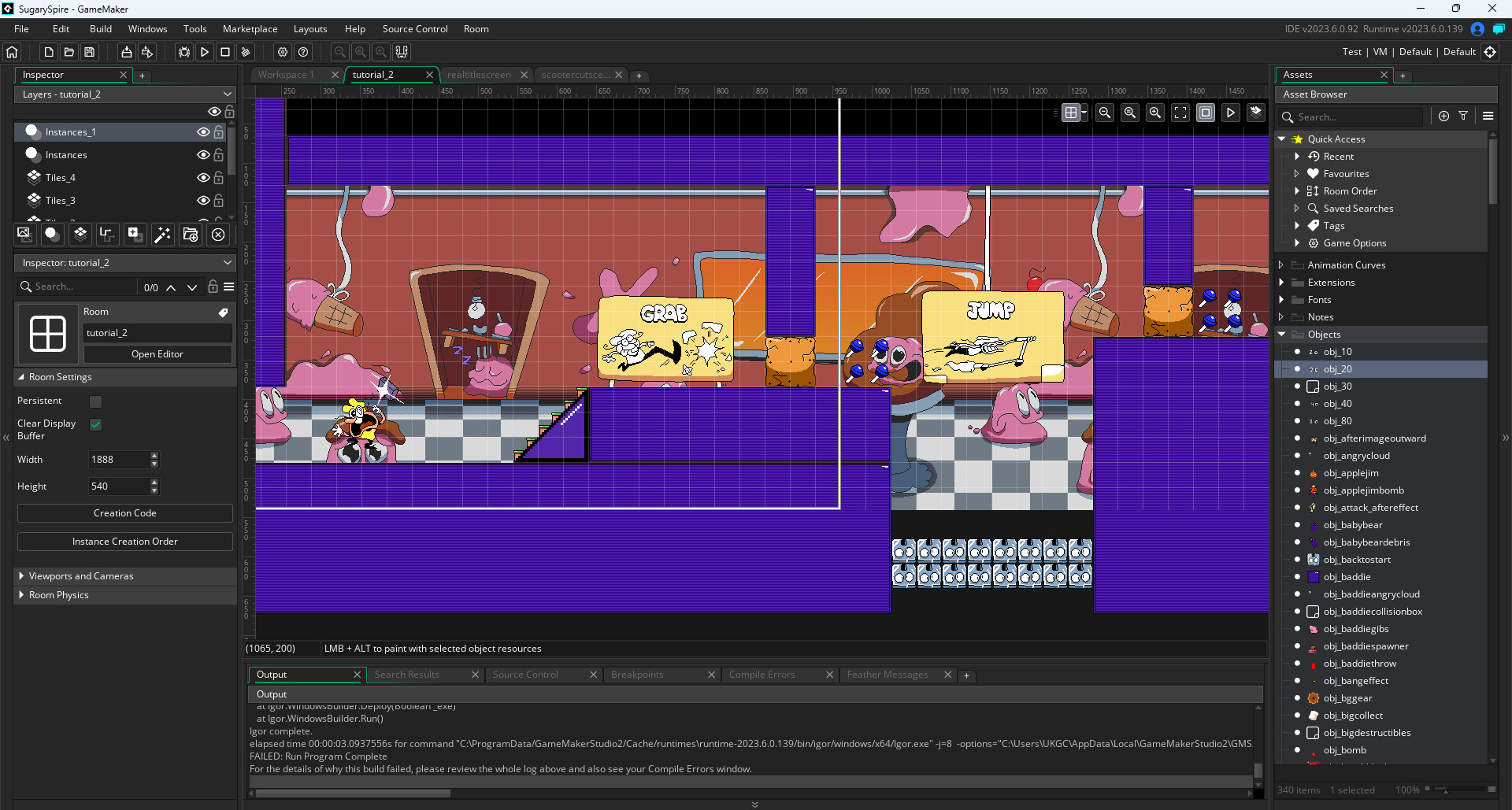
Task: Lock the Instances layer
Action: pyautogui.click(x=218, y=155)
